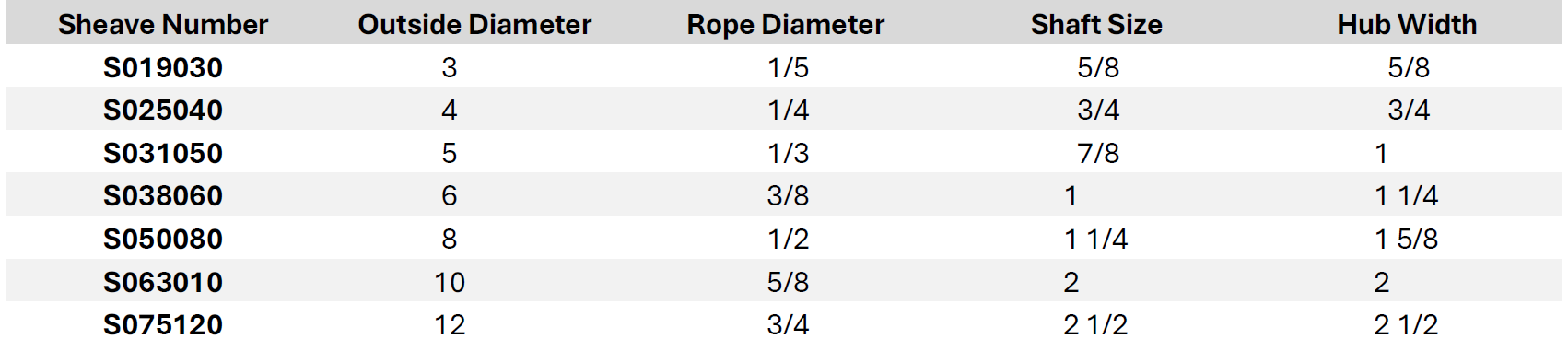Click shaft size 7/8 cell
Image resolution: width=1568 pixels, height=351 pixels.
1098,154
